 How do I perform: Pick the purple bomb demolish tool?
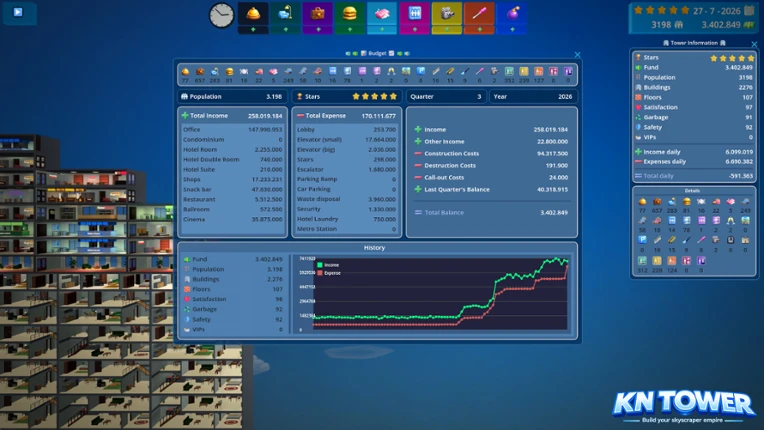tap(512, 14)
